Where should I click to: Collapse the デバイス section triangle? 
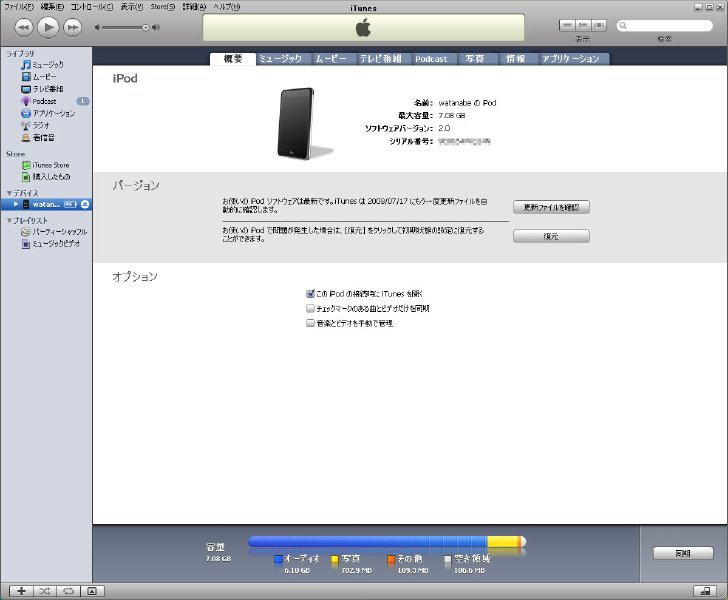coord(9,193)
